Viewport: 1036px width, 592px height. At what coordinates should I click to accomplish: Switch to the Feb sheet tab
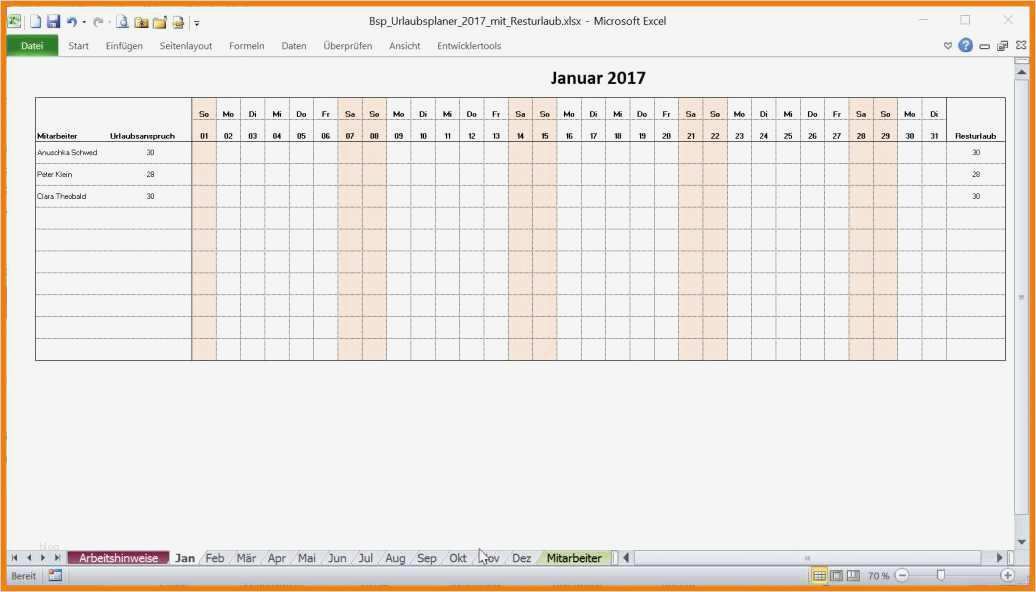215,558
